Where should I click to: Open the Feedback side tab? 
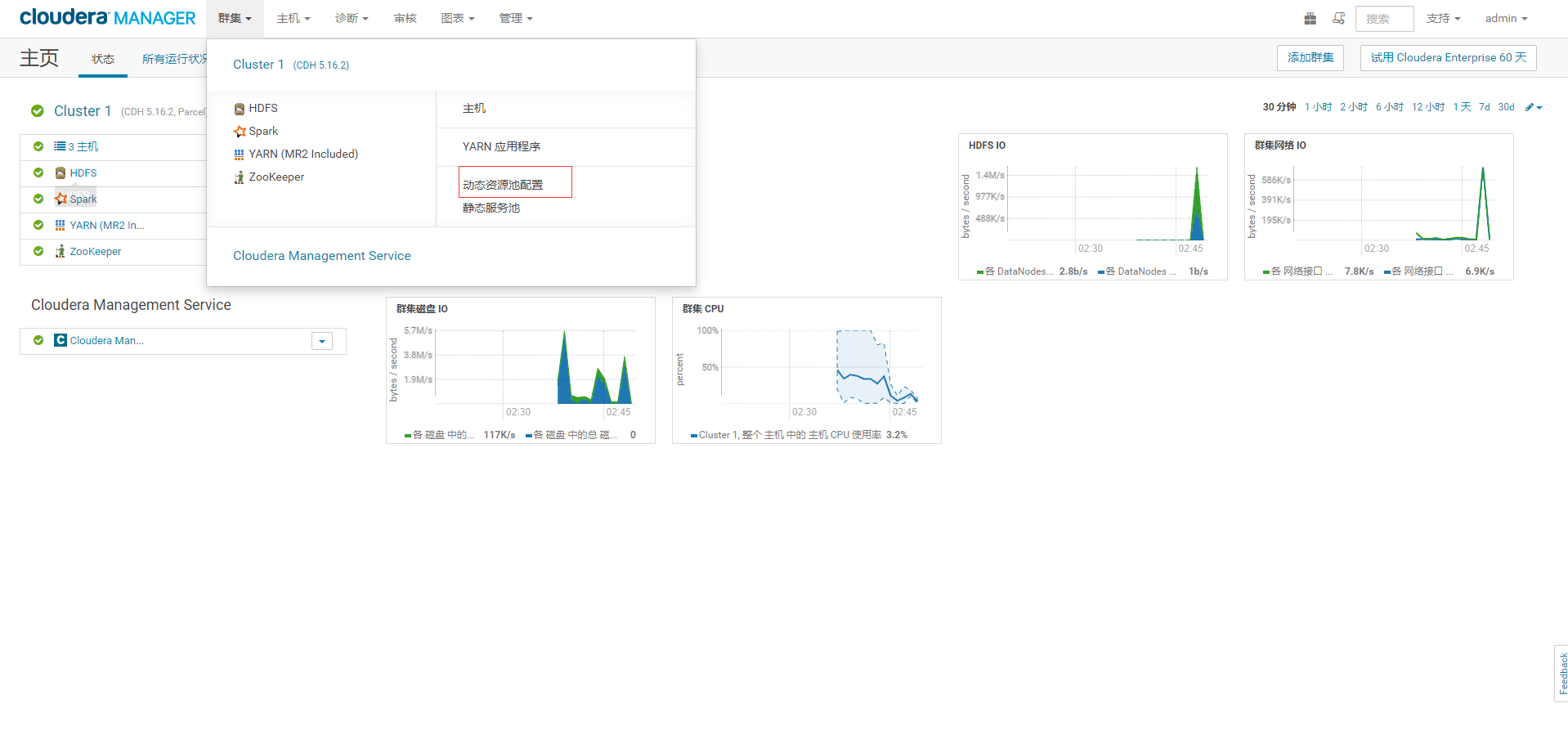(1561, 673)
